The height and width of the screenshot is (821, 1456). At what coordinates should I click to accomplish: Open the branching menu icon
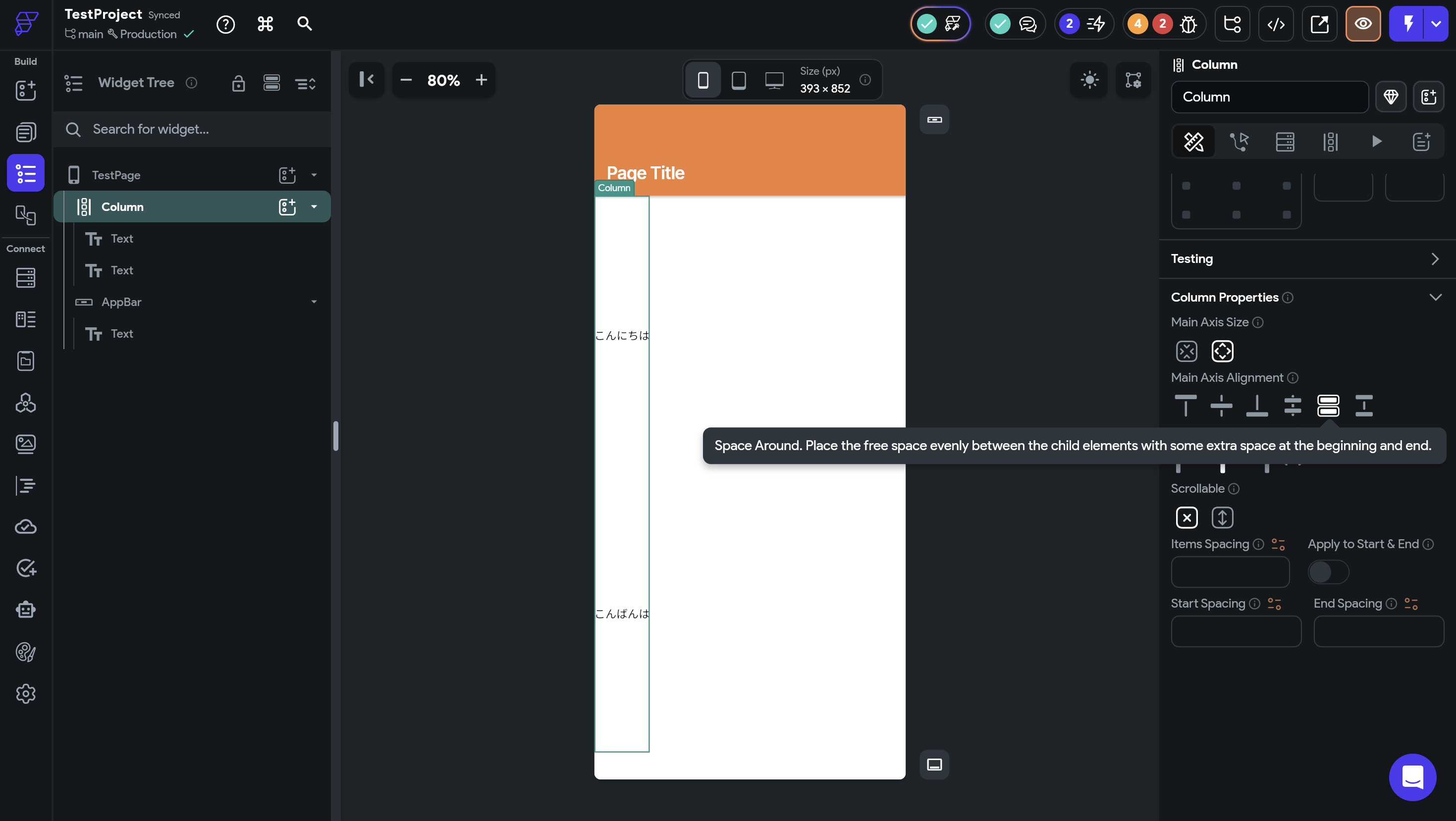pyautogui.click(x=1232, y=24)
